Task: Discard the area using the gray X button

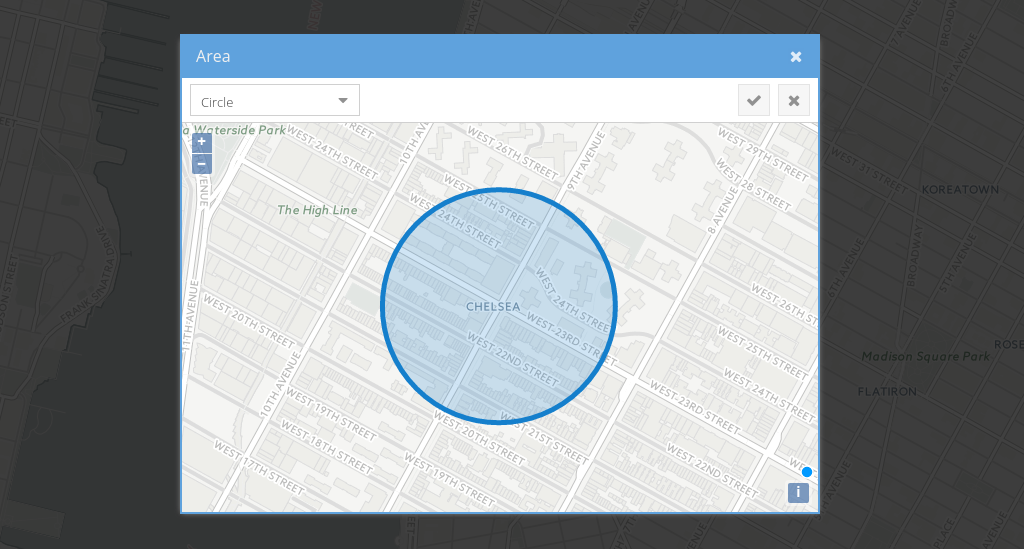Action: pos(793,100)
